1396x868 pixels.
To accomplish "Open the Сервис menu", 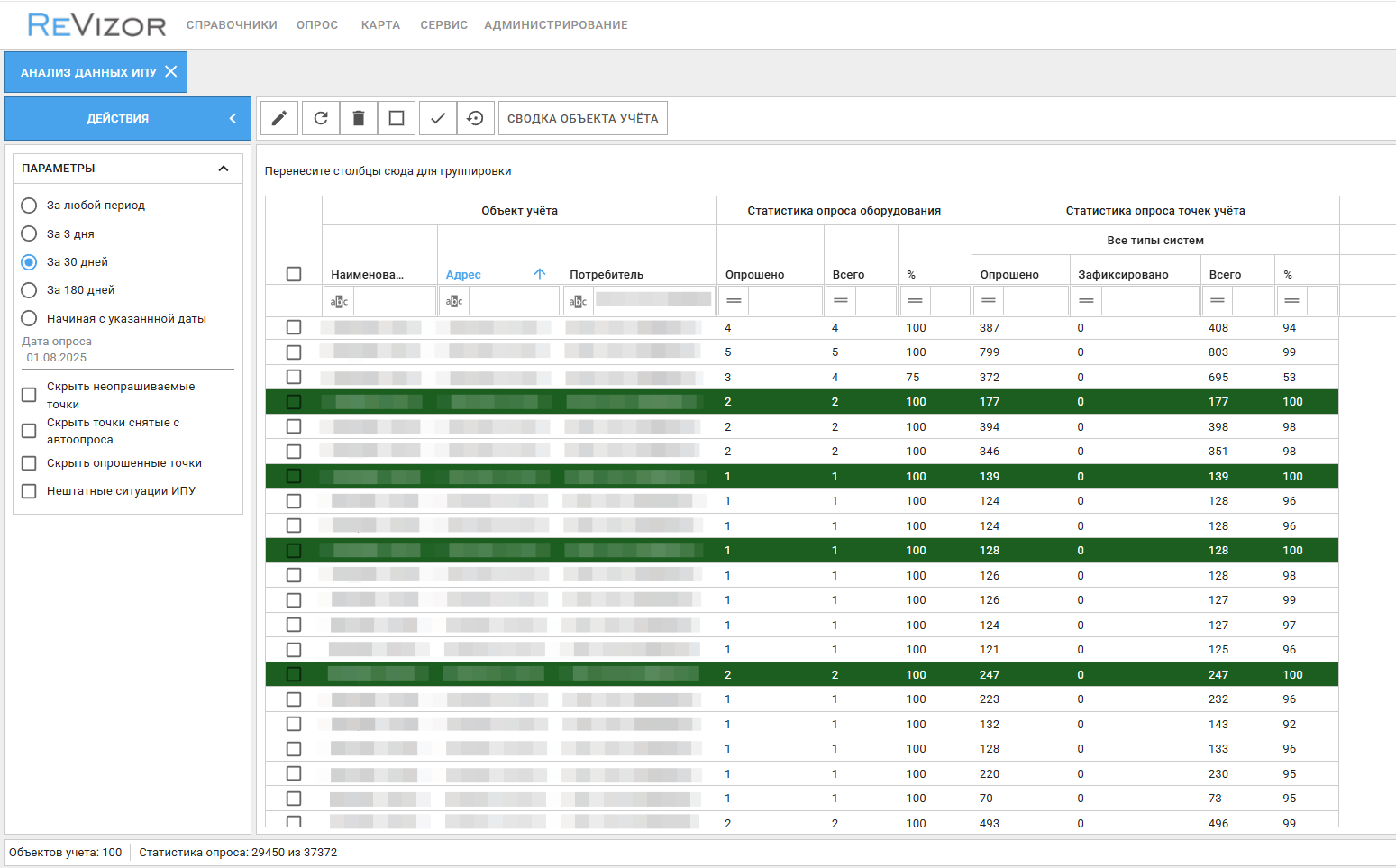I will coord(443,25).
